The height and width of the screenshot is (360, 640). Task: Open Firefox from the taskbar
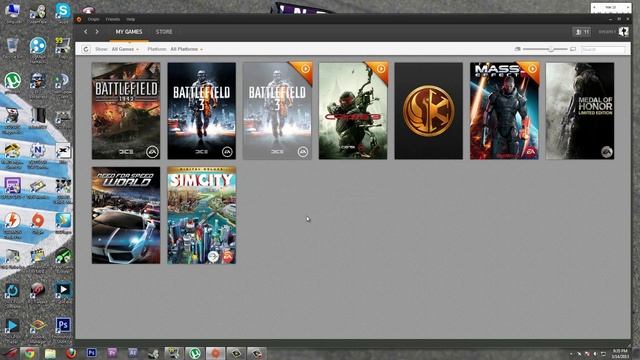[71, 353]
